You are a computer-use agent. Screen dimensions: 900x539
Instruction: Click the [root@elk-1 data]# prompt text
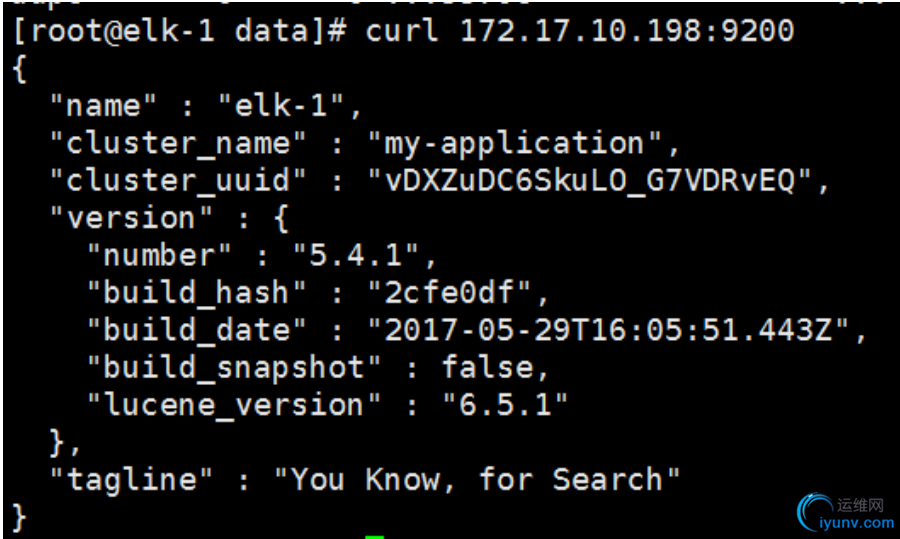[x=179, y=30]
